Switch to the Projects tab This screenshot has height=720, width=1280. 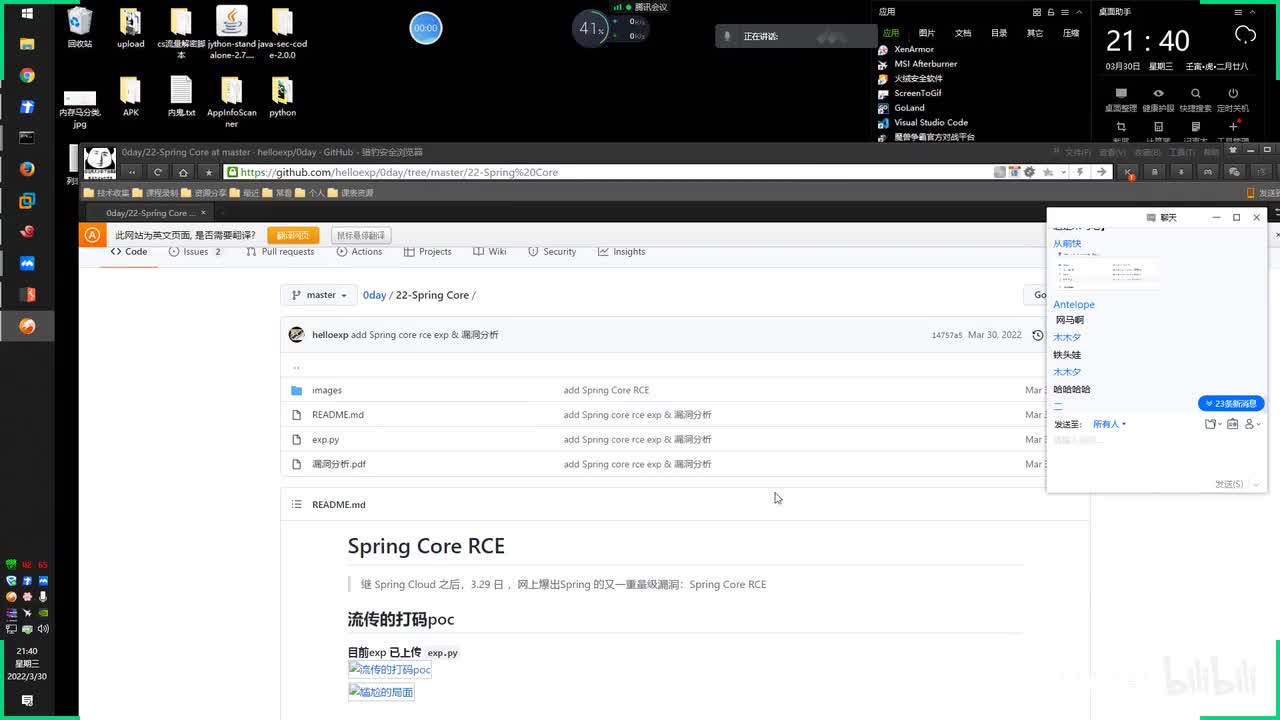point(428,252)
